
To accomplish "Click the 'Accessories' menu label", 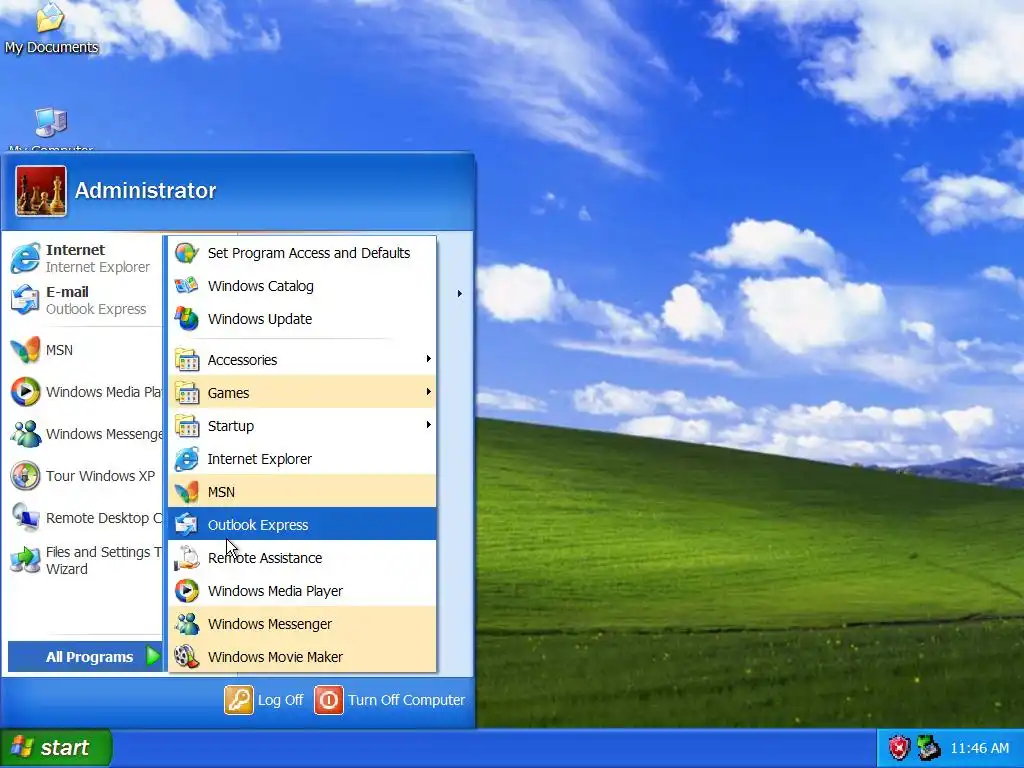I will click(242, 360).
